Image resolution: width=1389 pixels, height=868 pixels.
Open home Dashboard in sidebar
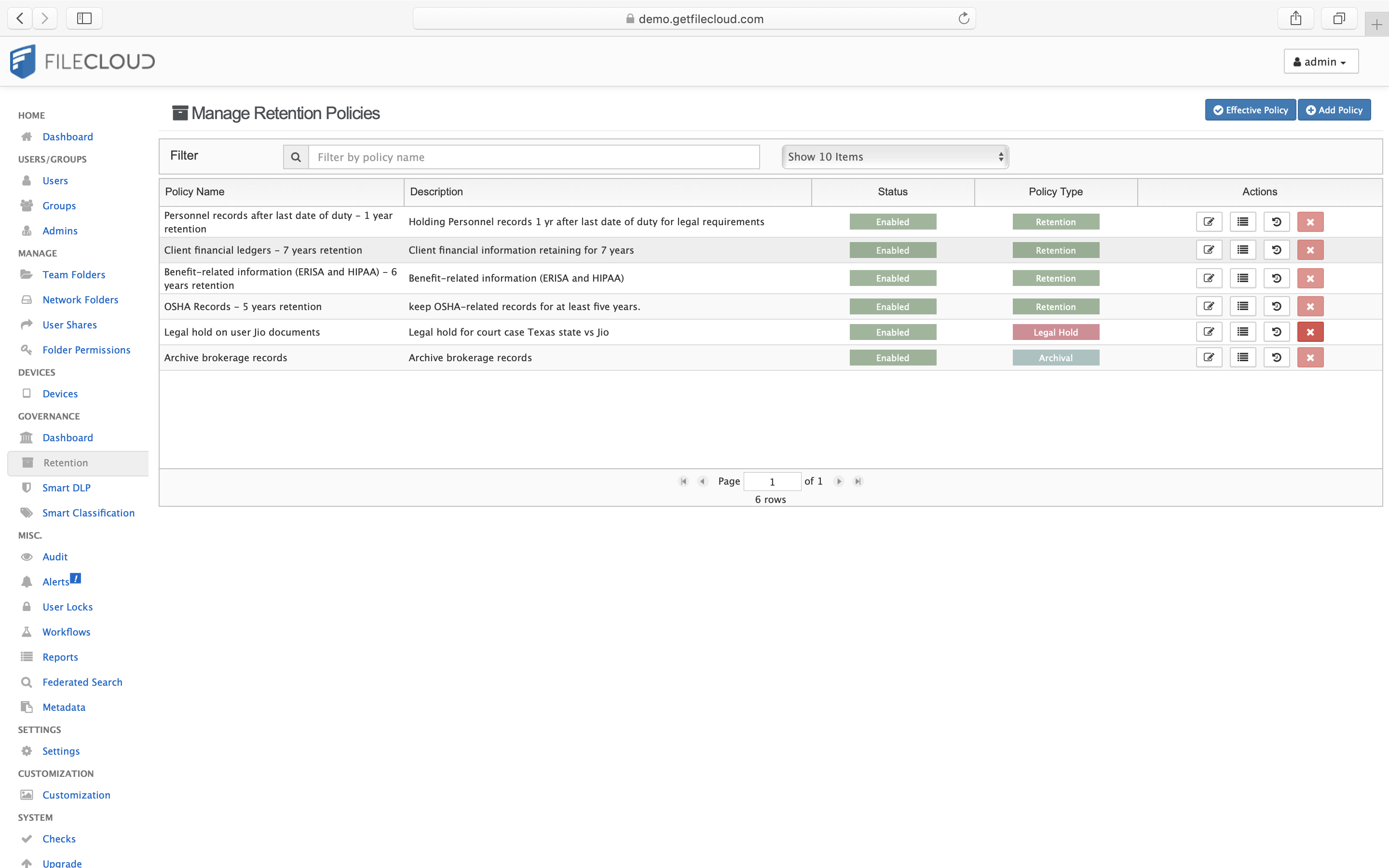(x=68, y=136)
